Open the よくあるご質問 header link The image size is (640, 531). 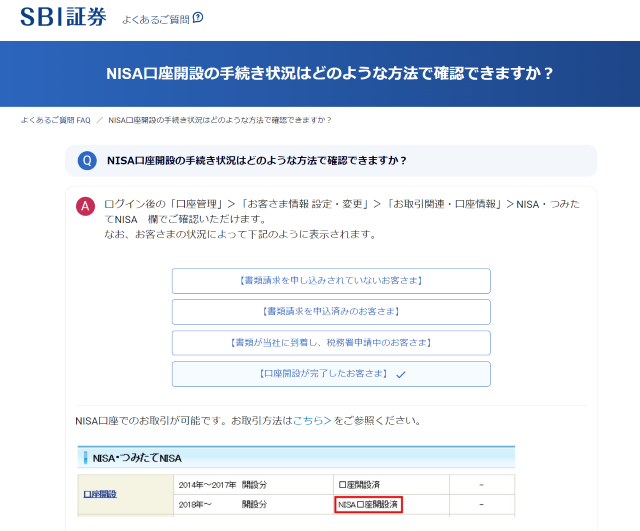click(155, 19)
